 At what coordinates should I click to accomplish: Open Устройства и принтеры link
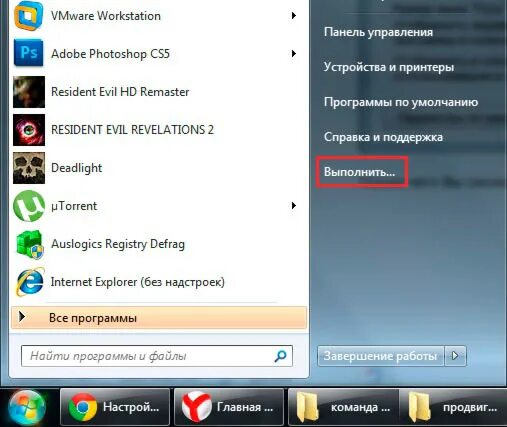tap(389, 67)
